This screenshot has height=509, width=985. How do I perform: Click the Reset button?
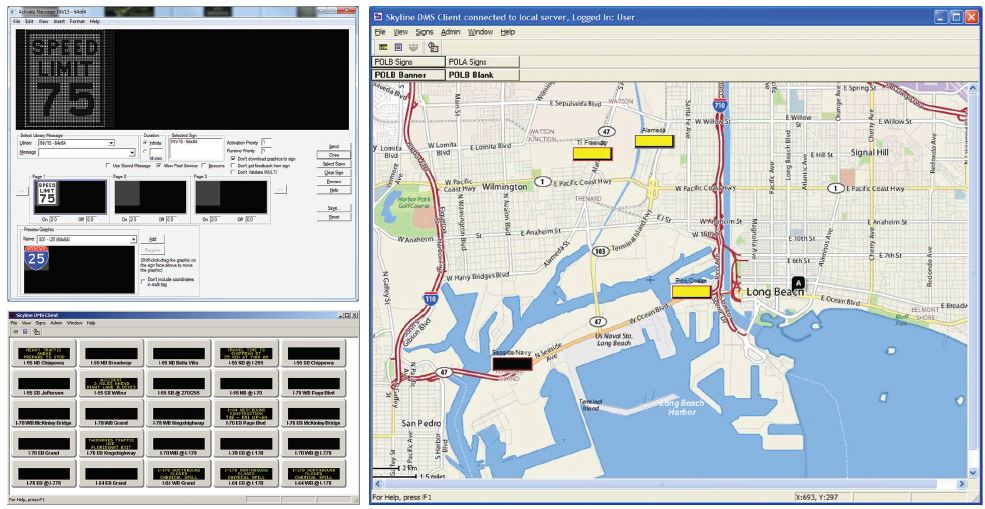334,217
